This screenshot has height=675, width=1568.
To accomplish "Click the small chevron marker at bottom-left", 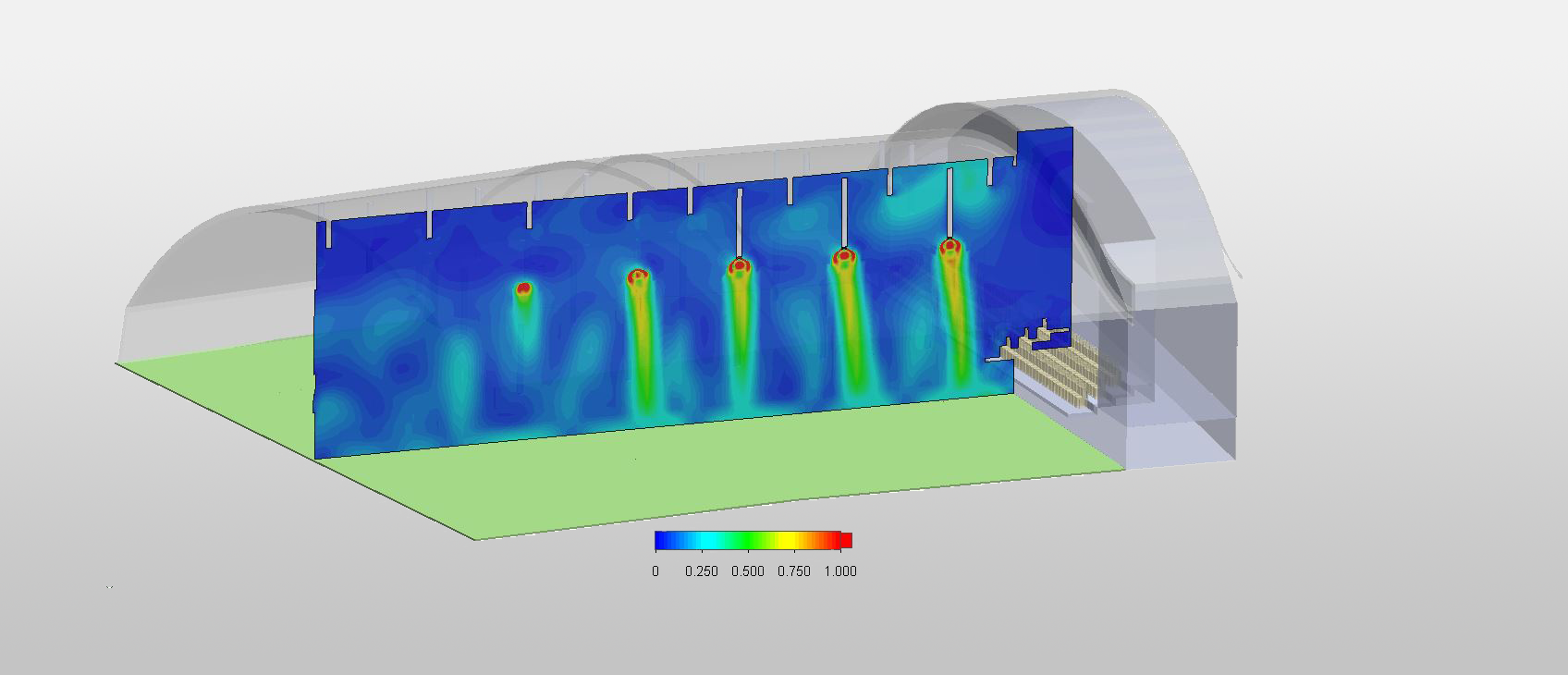I will pos(110,587).
